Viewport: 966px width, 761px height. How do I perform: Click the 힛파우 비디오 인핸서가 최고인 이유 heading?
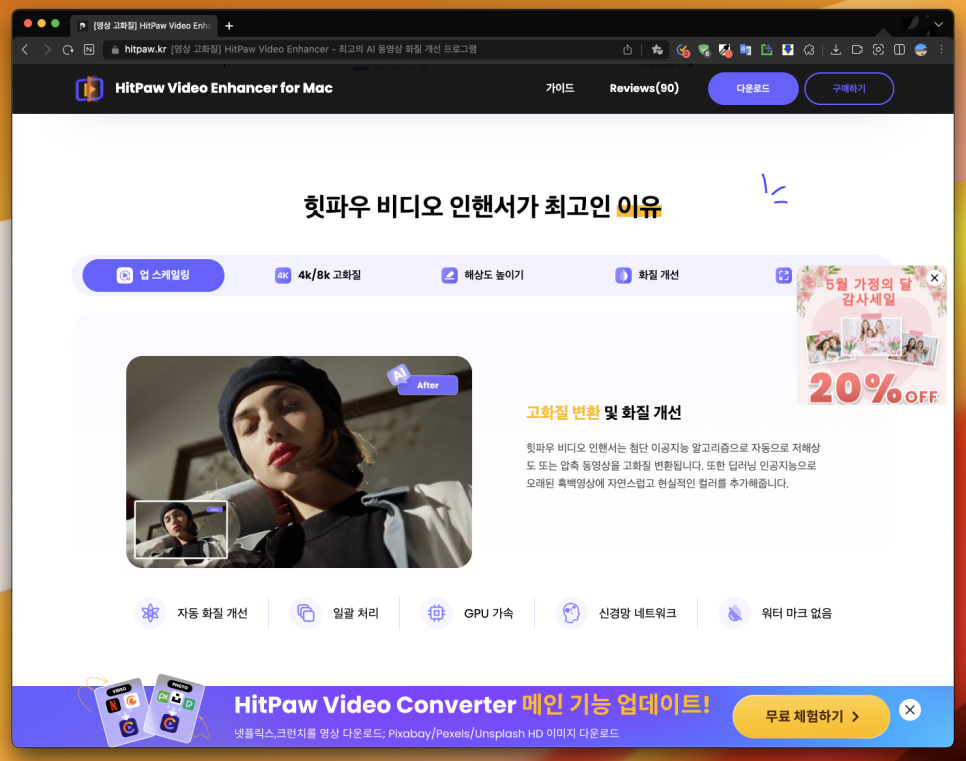[x=482, y=207]
